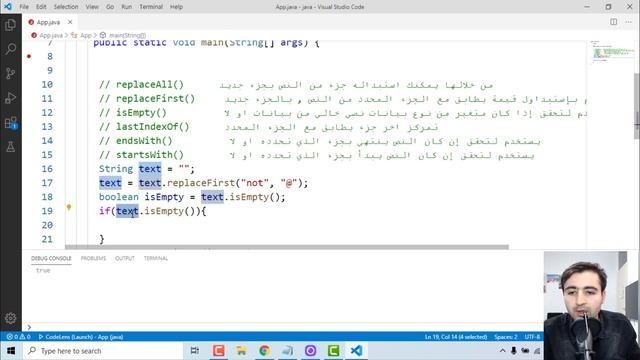
Task: Switch to the Terminal panel tab
Action: coord(156,258)
